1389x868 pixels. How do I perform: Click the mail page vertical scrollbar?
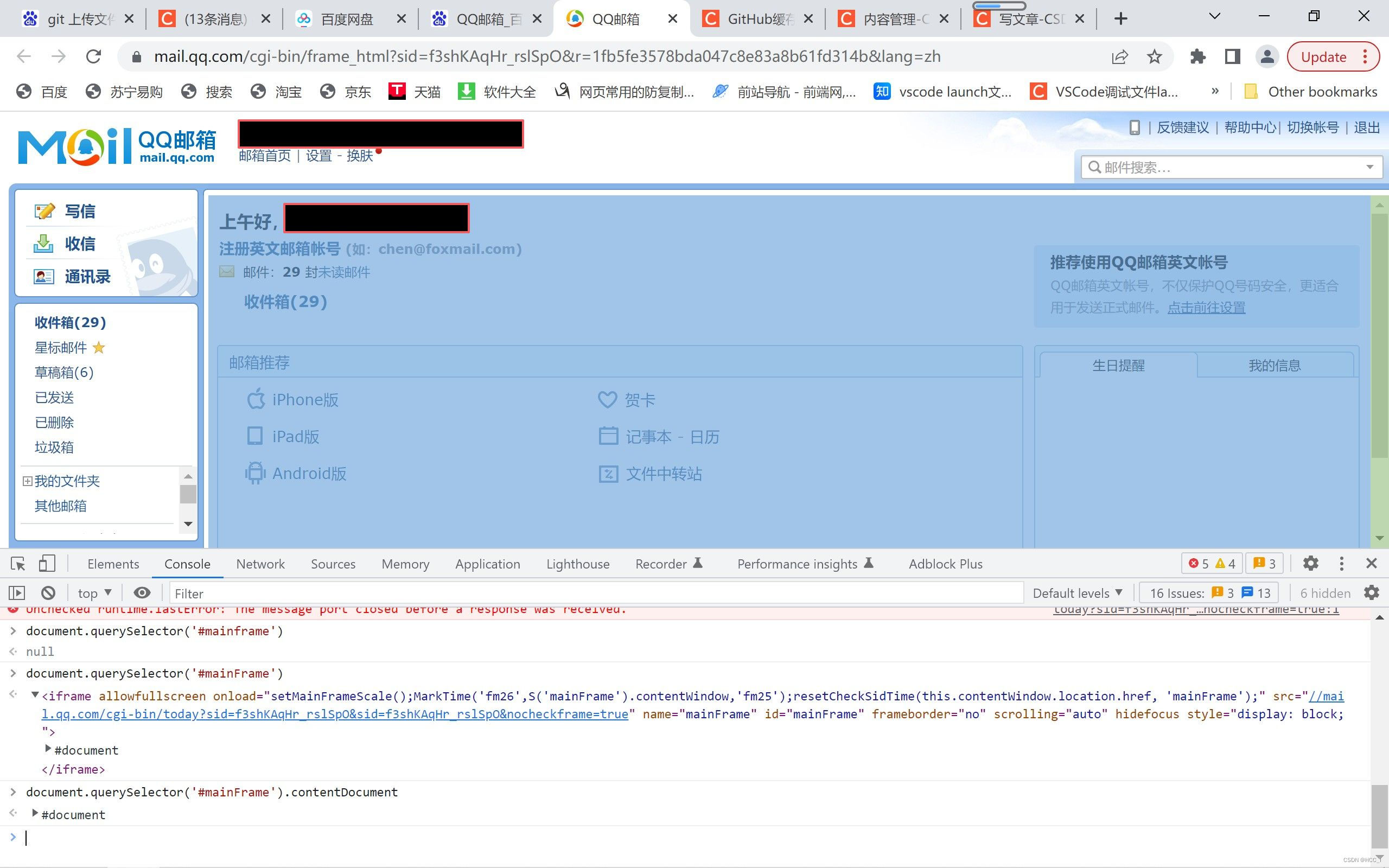pyautogui.click(x=1379, y=336)
